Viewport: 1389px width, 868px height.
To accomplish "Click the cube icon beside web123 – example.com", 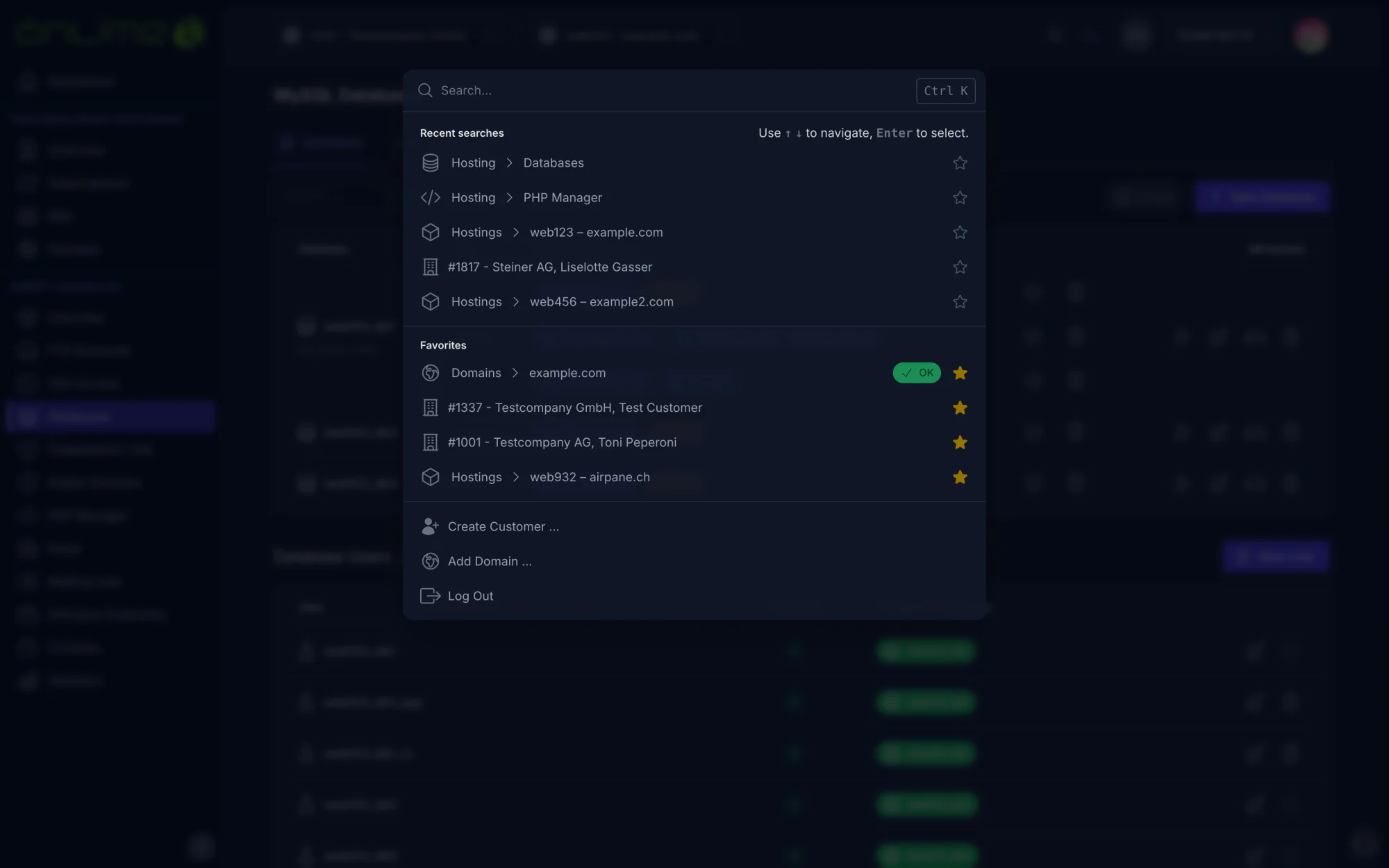I will click(x=431, y=233).
